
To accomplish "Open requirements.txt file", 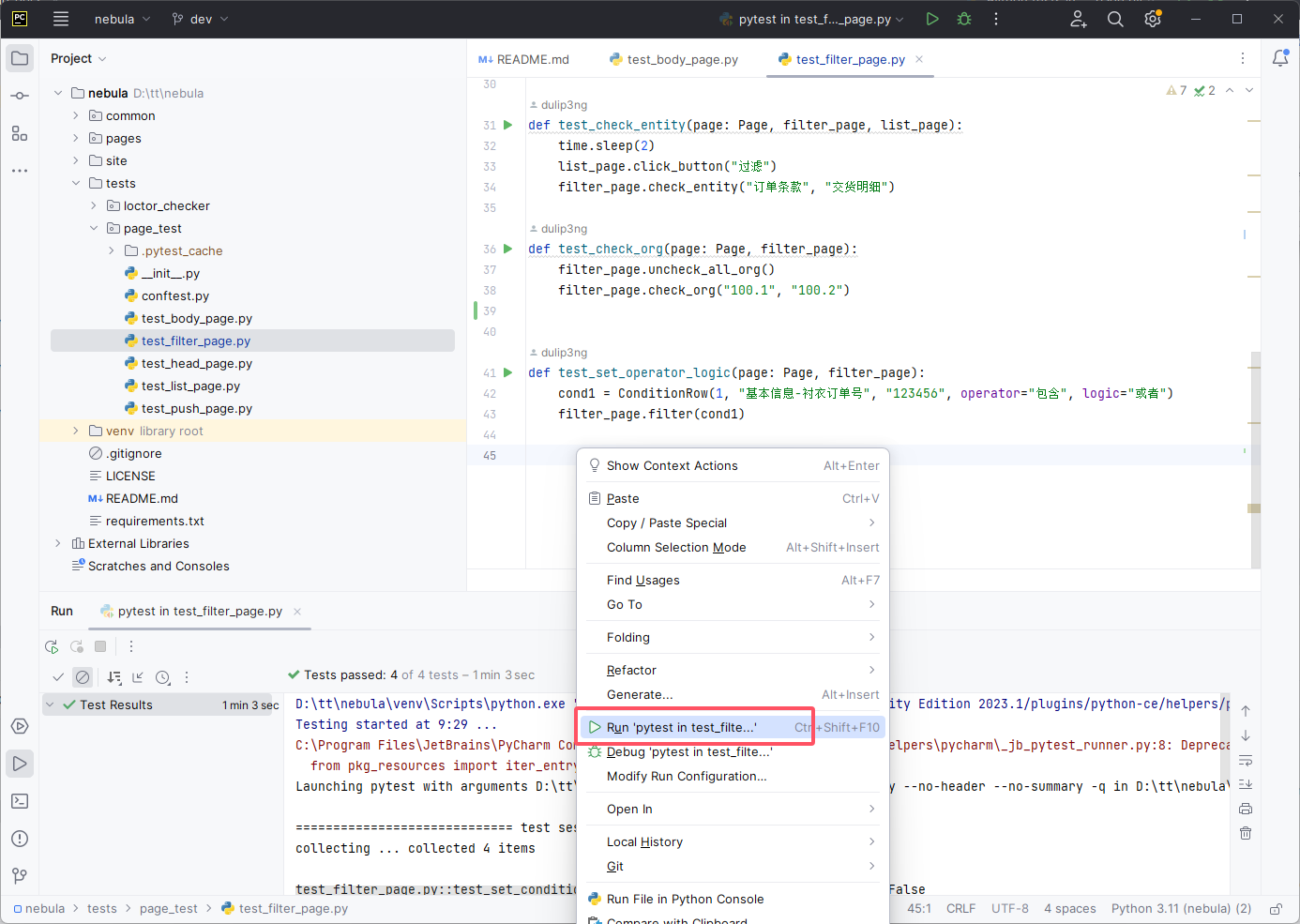I will click(x=155, y=521).
